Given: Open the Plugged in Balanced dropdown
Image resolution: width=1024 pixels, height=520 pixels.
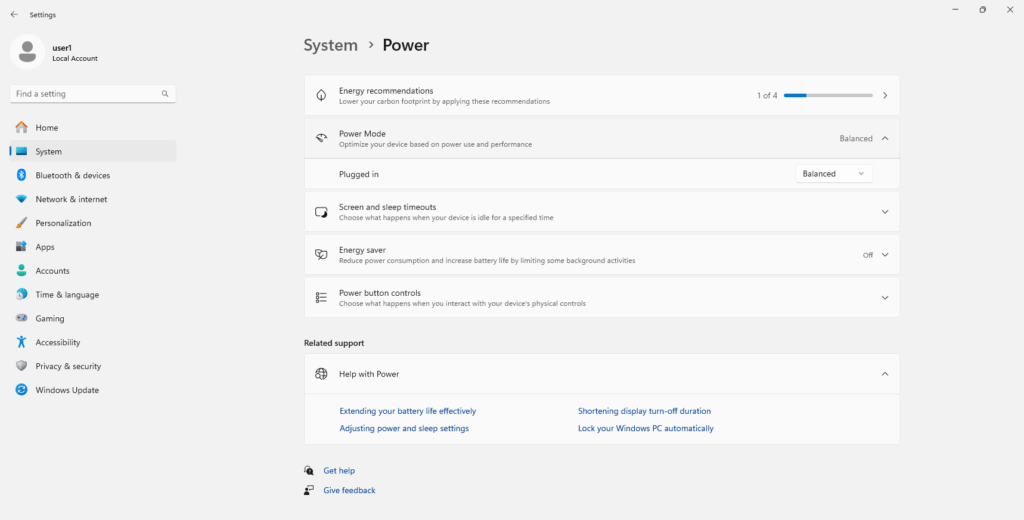Looking at the screenshot, I should (834, 174).
